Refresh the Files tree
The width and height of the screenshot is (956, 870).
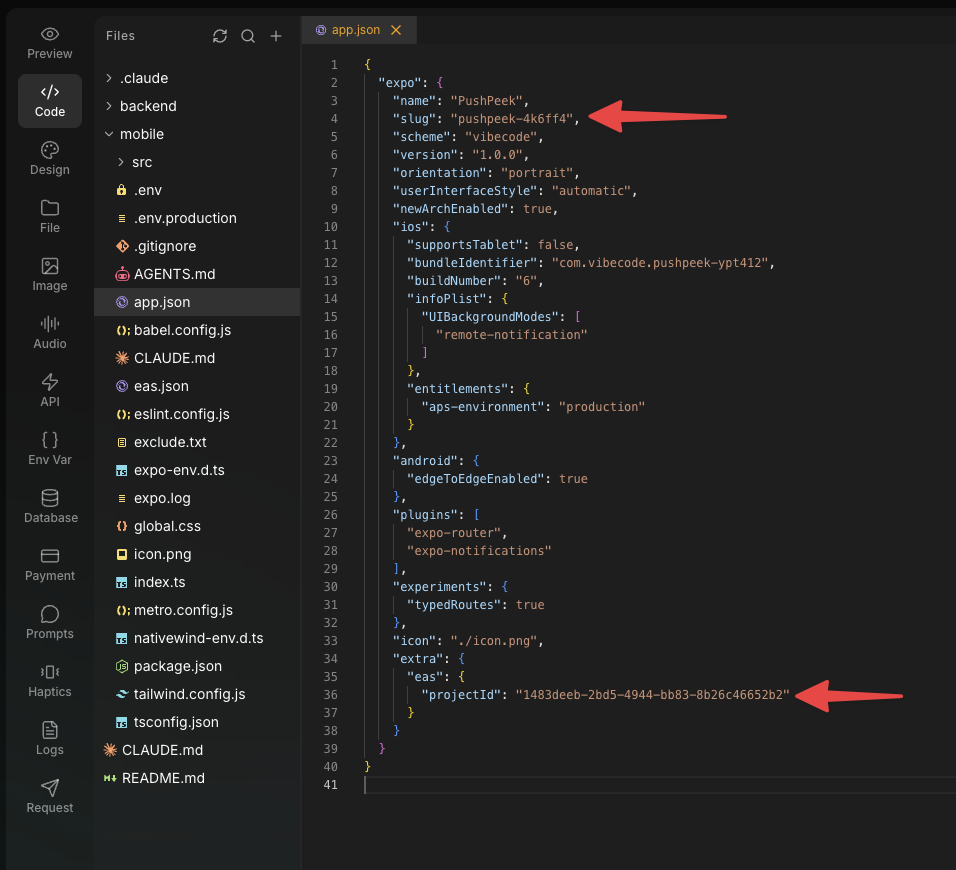point(220,35)
